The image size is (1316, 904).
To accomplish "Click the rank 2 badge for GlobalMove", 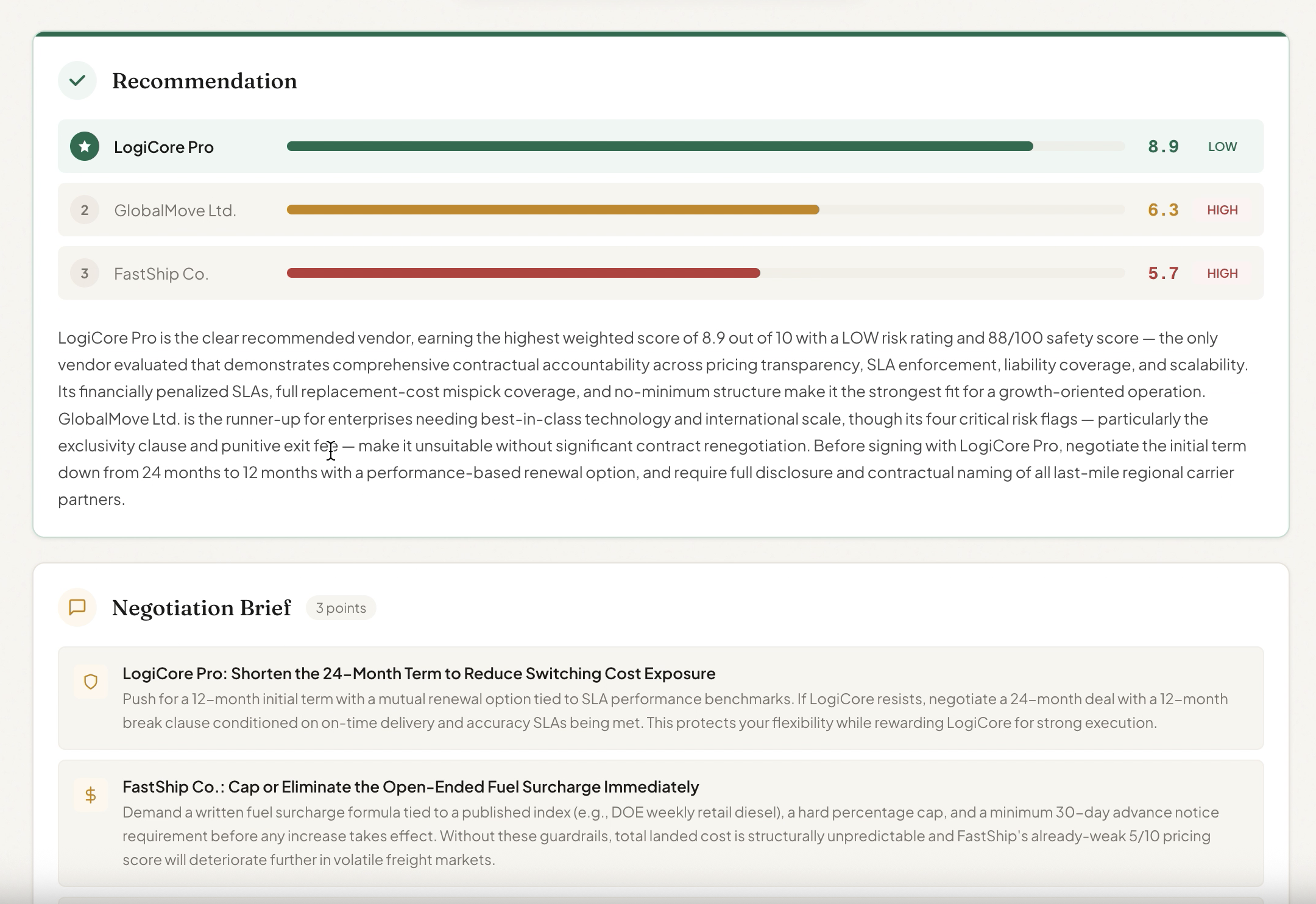I will (85, 210).
